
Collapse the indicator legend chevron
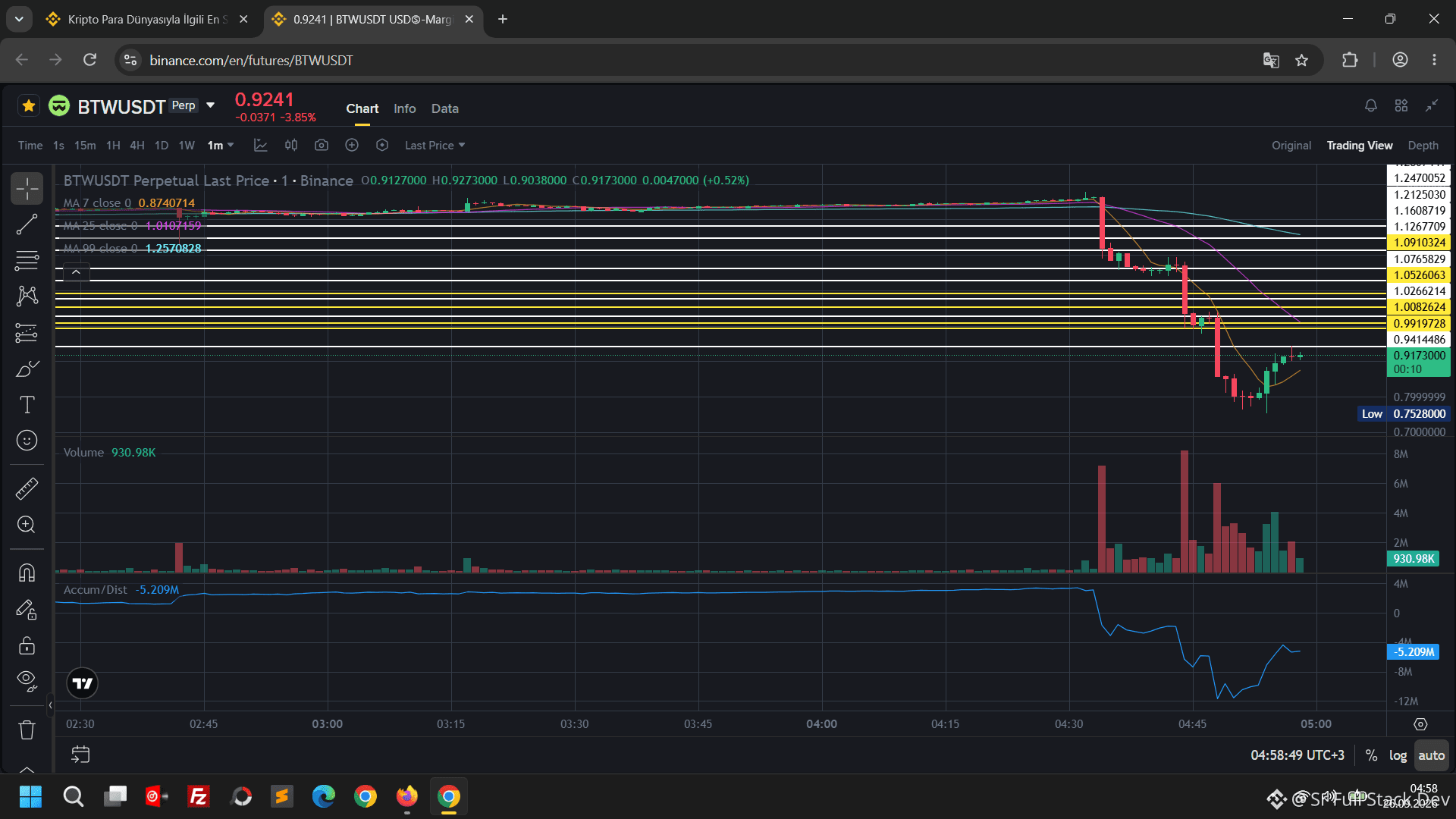76,271
